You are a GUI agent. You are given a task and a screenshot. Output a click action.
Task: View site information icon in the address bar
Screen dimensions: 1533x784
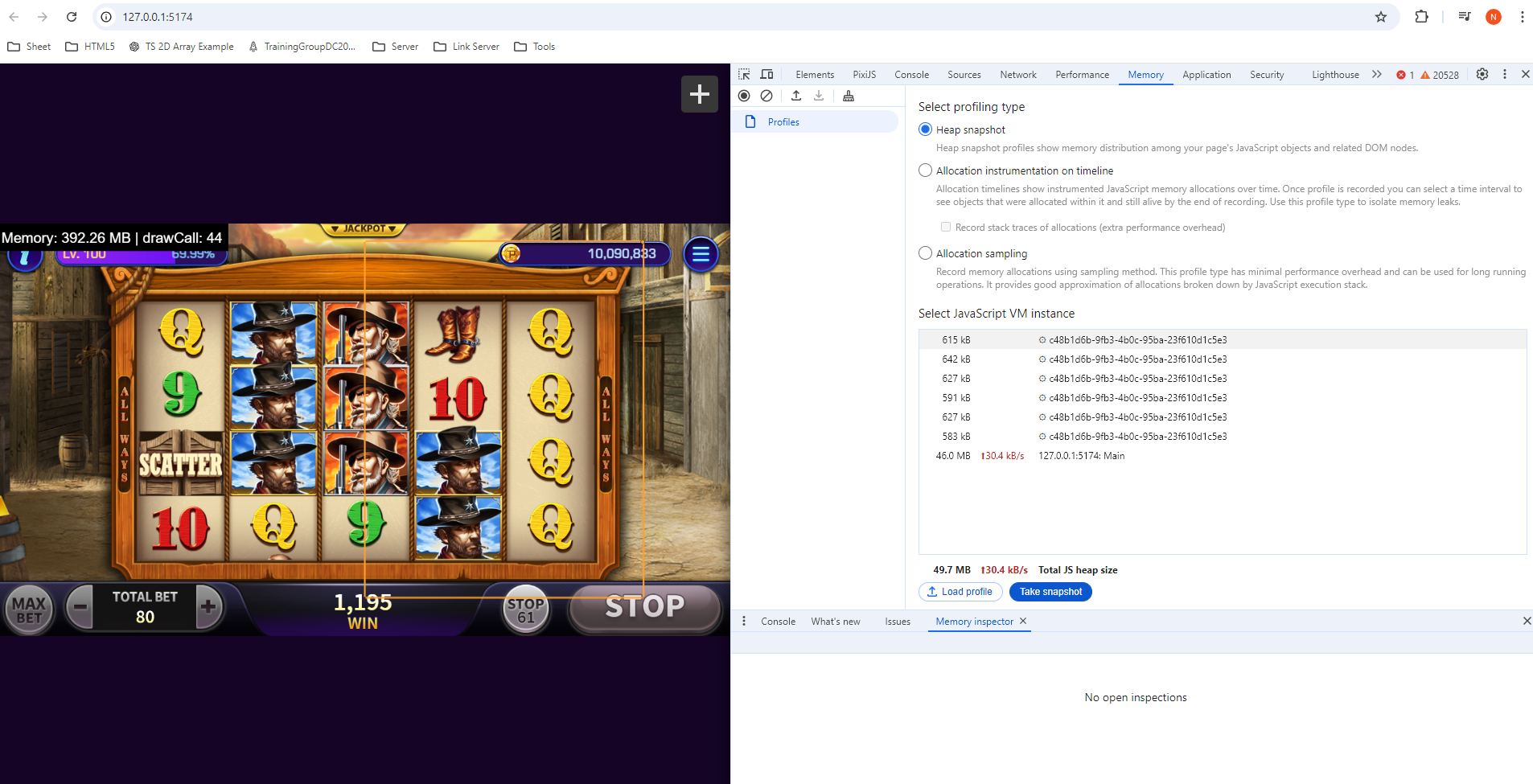coord(106,17)
